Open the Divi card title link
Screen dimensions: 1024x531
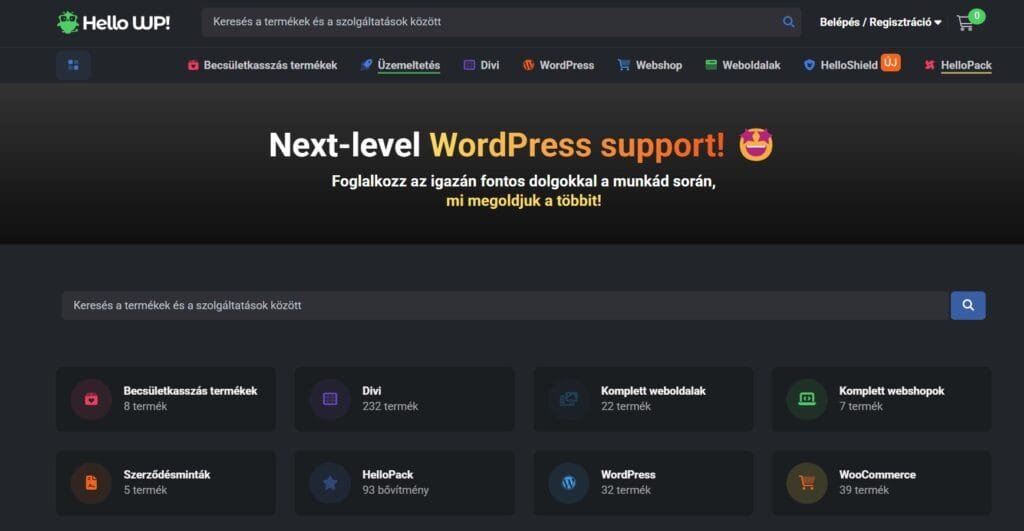click(x=372, y=391)
